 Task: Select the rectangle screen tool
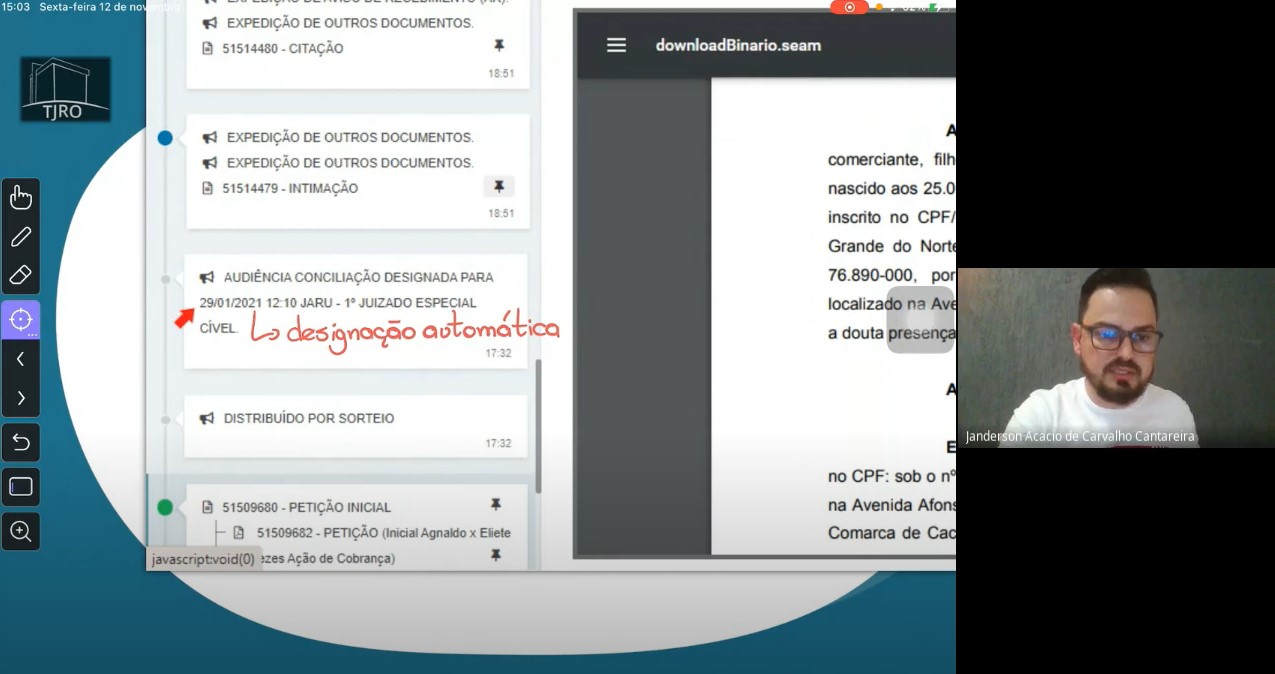tap(21, 487)
